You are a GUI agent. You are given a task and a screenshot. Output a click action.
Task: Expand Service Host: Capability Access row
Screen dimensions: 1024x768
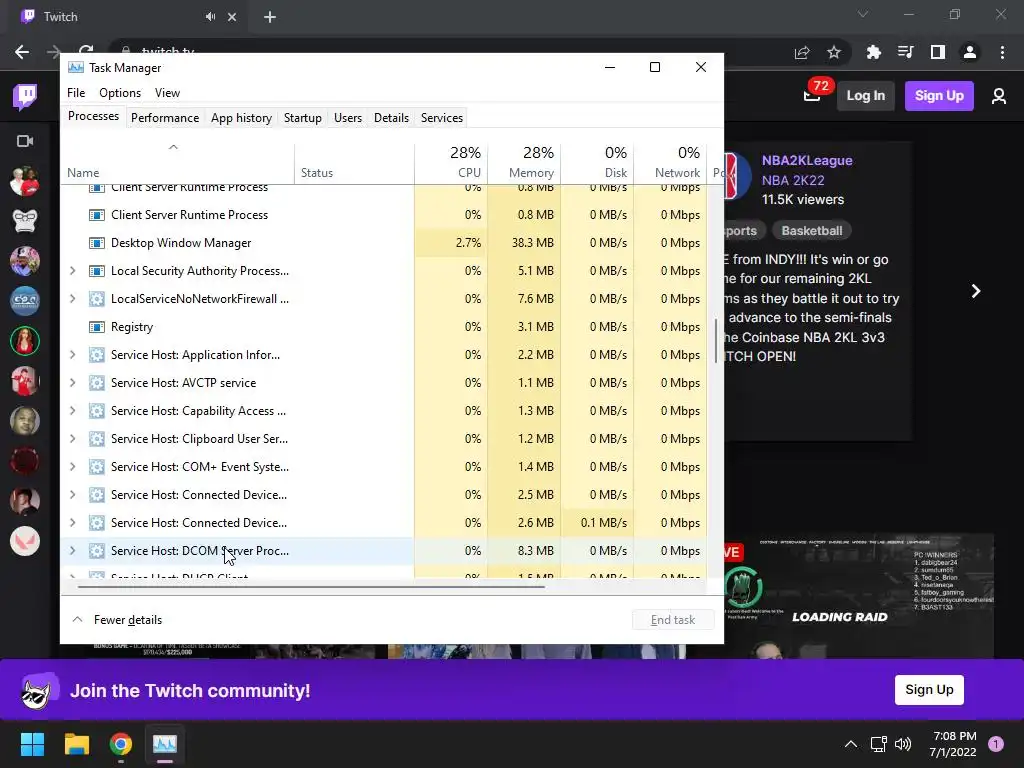[x=72, y=411]
